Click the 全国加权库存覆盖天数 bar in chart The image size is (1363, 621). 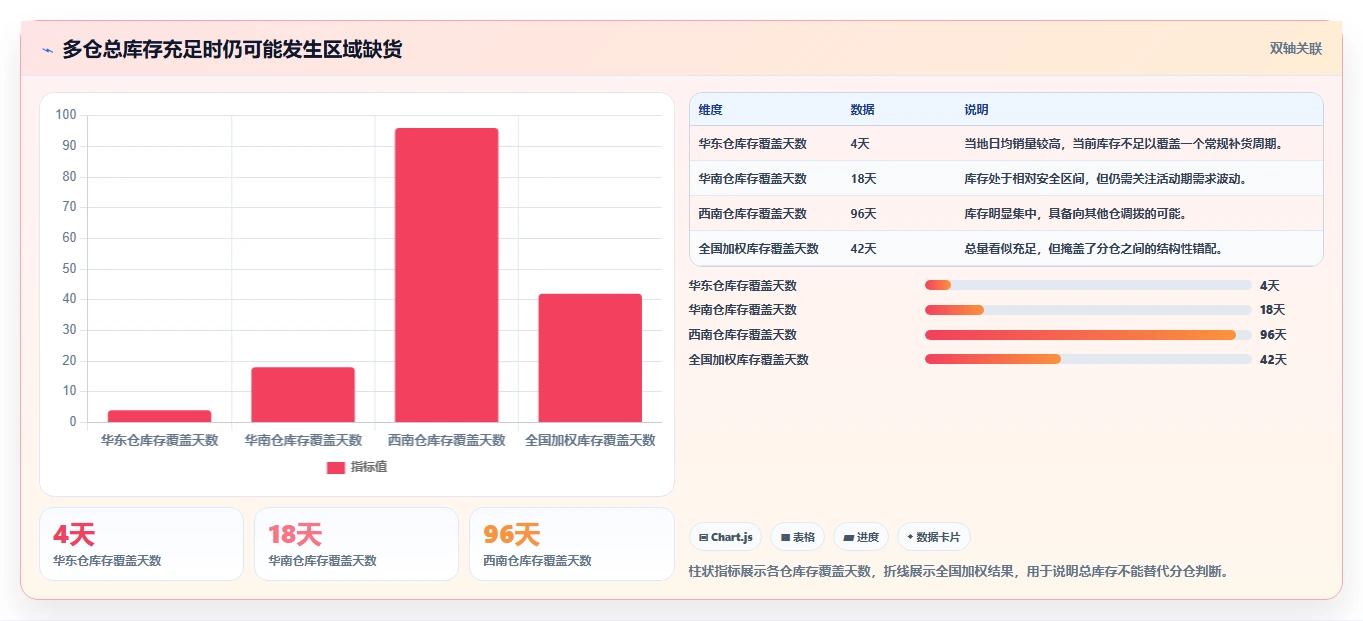[590, 358]
